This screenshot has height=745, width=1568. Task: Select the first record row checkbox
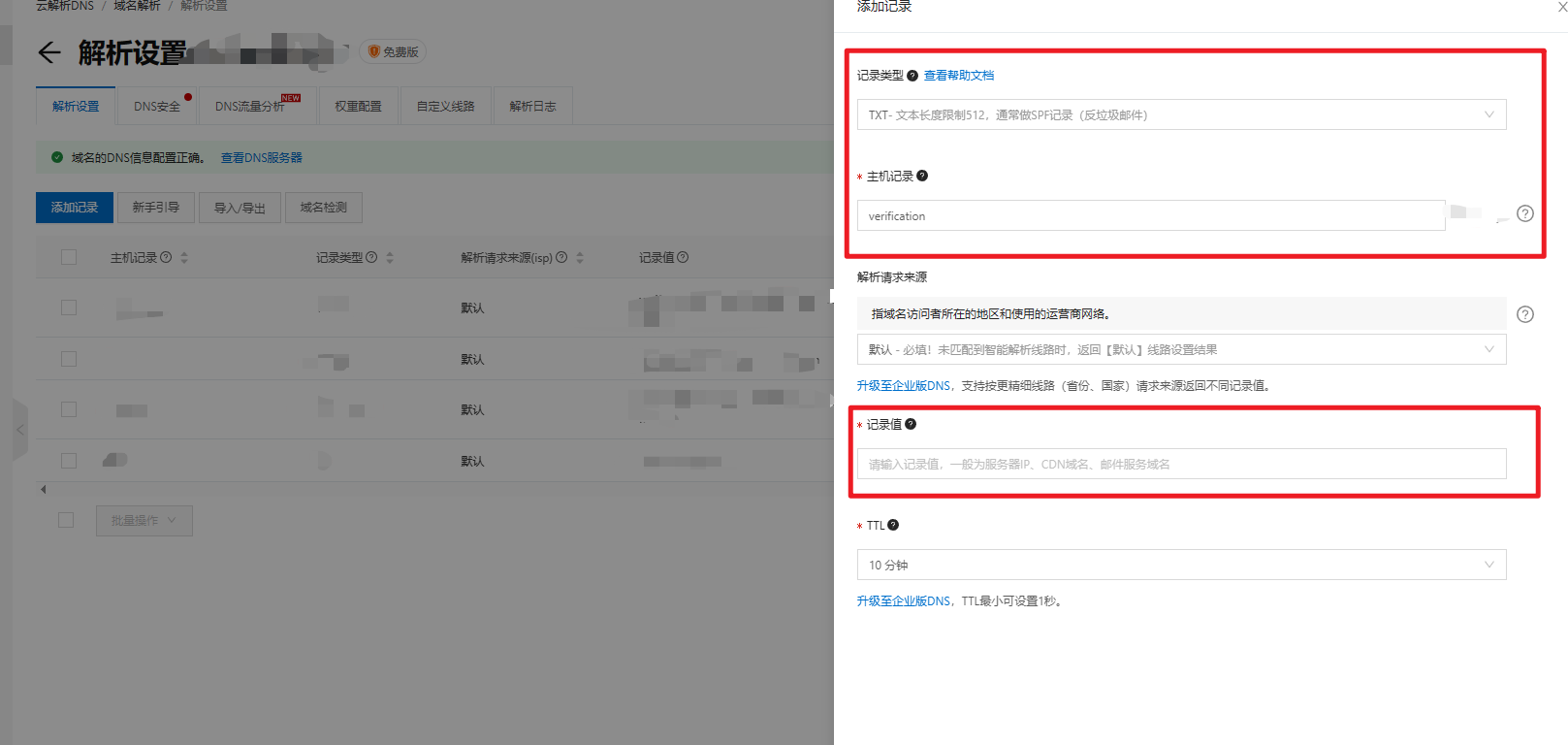pyautogui.click(x=69, y=308)
